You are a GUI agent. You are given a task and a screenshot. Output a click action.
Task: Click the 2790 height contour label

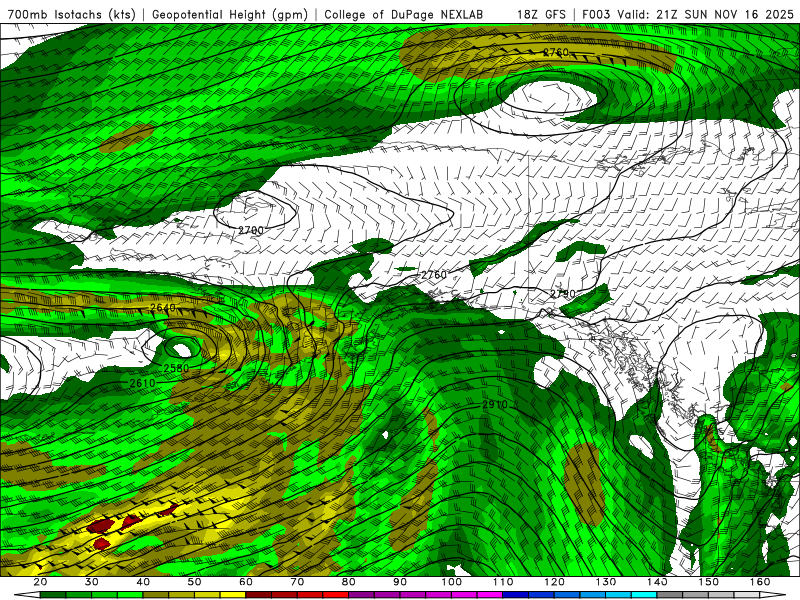563,294
